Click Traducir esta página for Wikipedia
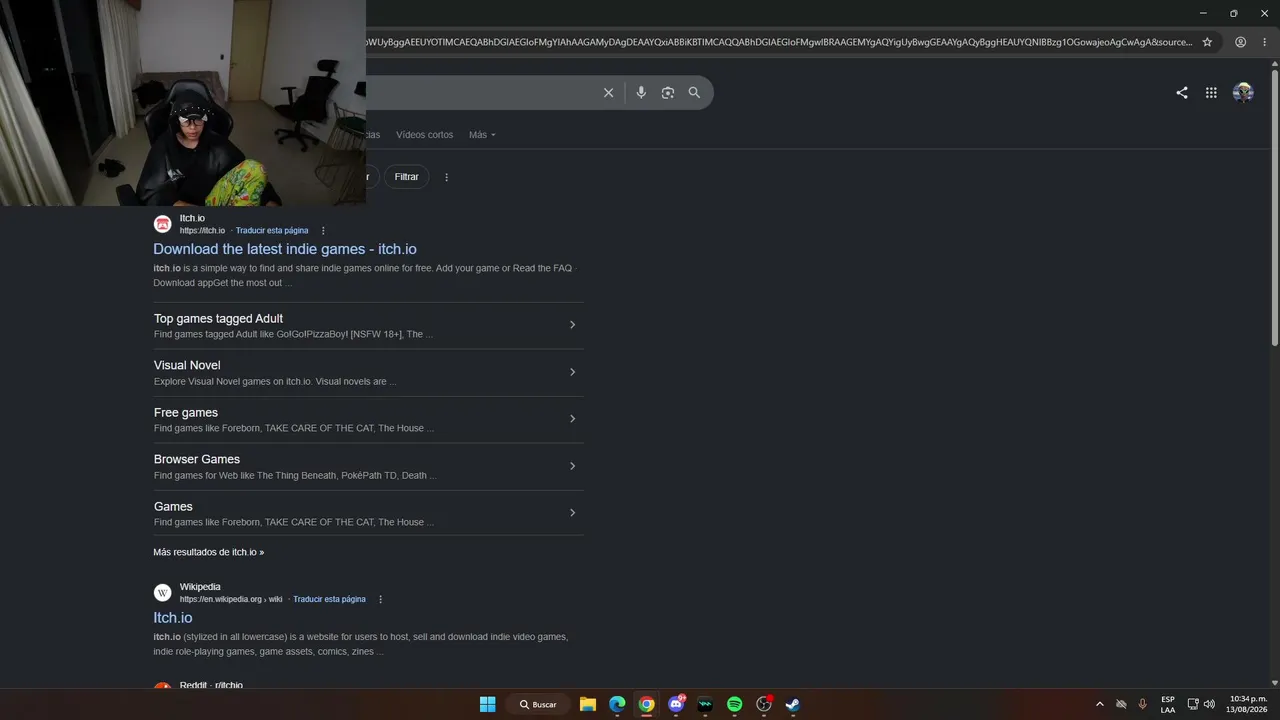This screenshot has width=1280, height=720. 329,600
